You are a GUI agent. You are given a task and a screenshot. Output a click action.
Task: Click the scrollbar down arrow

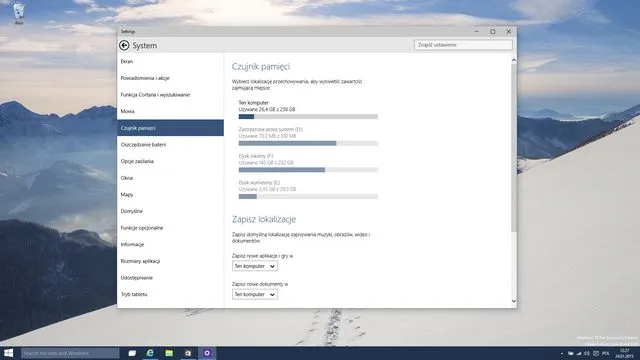coord(513,301)
